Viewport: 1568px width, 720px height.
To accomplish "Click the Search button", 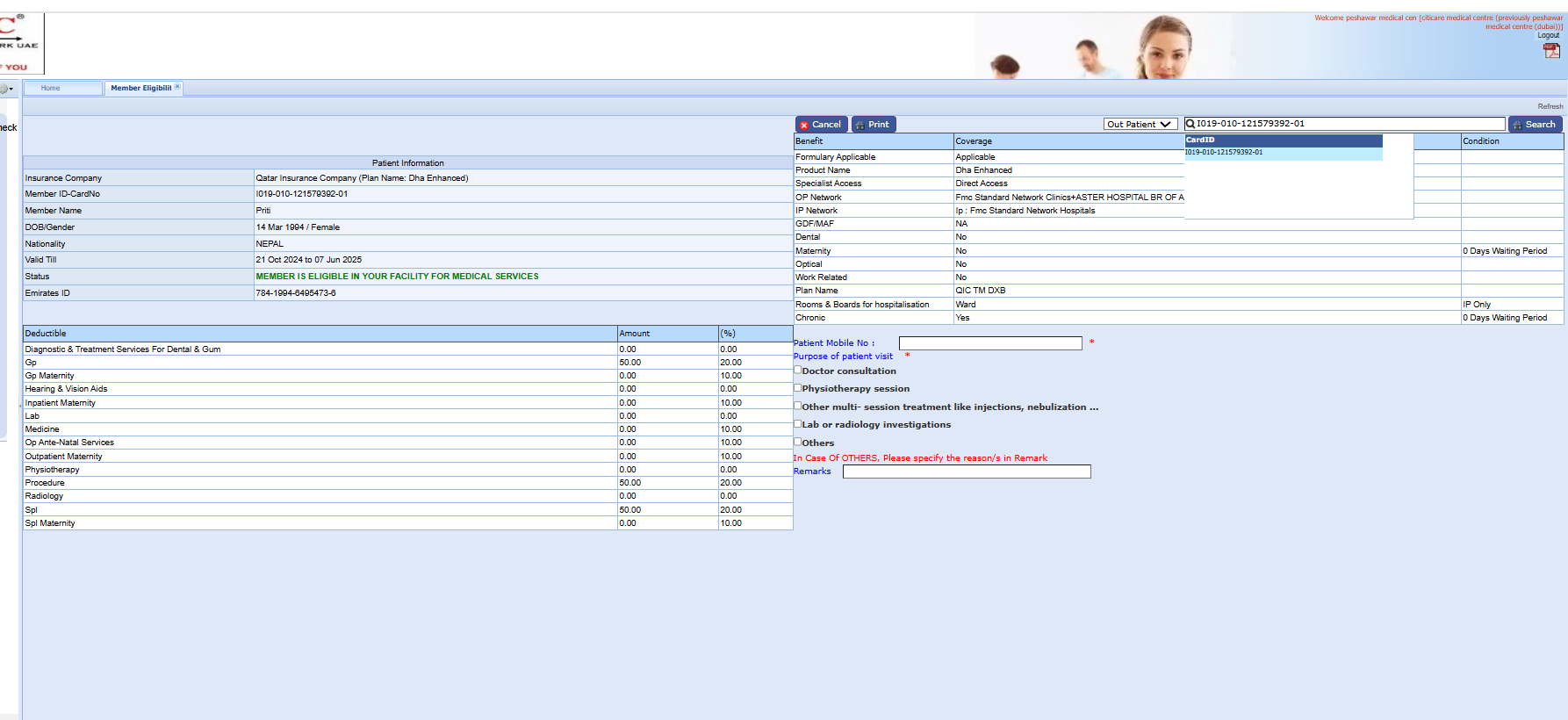I will (x=1534, y=125).
